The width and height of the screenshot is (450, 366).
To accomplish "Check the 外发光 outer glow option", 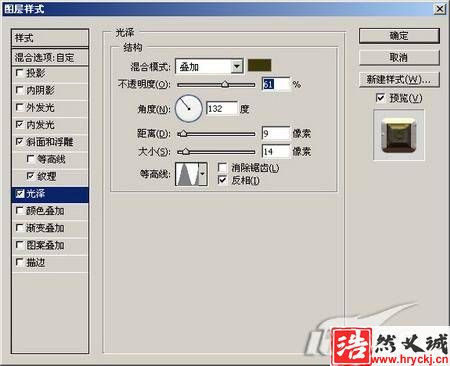I will click(x=19, y=107).
